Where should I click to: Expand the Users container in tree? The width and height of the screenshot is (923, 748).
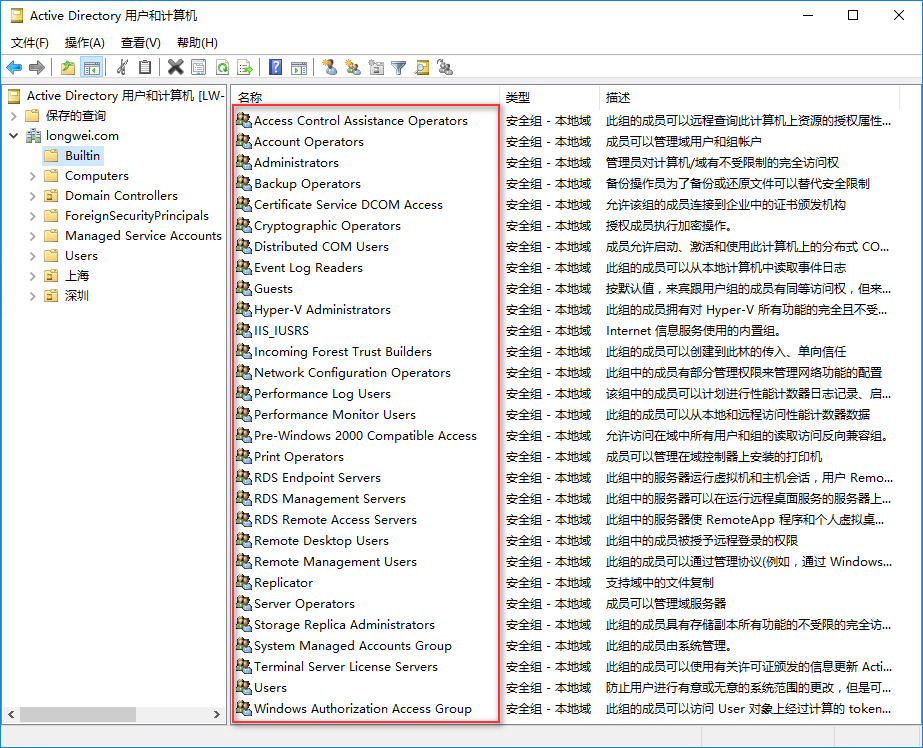point(32,256)
